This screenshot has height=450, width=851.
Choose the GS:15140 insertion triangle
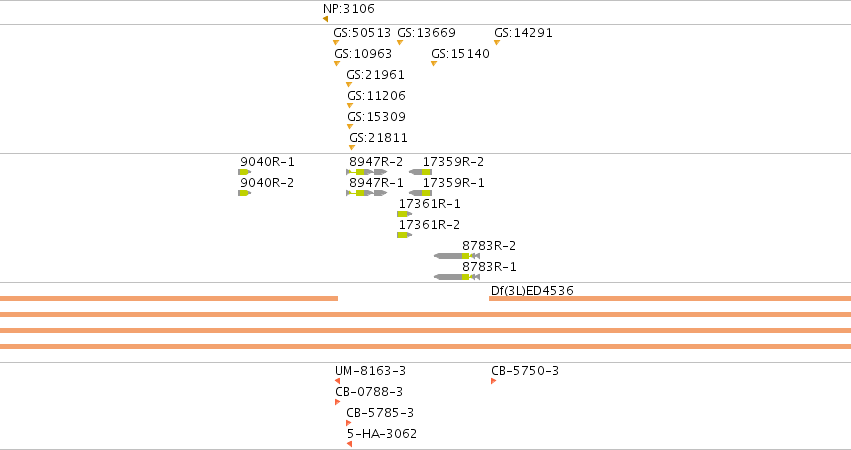(x=434, y=64)
